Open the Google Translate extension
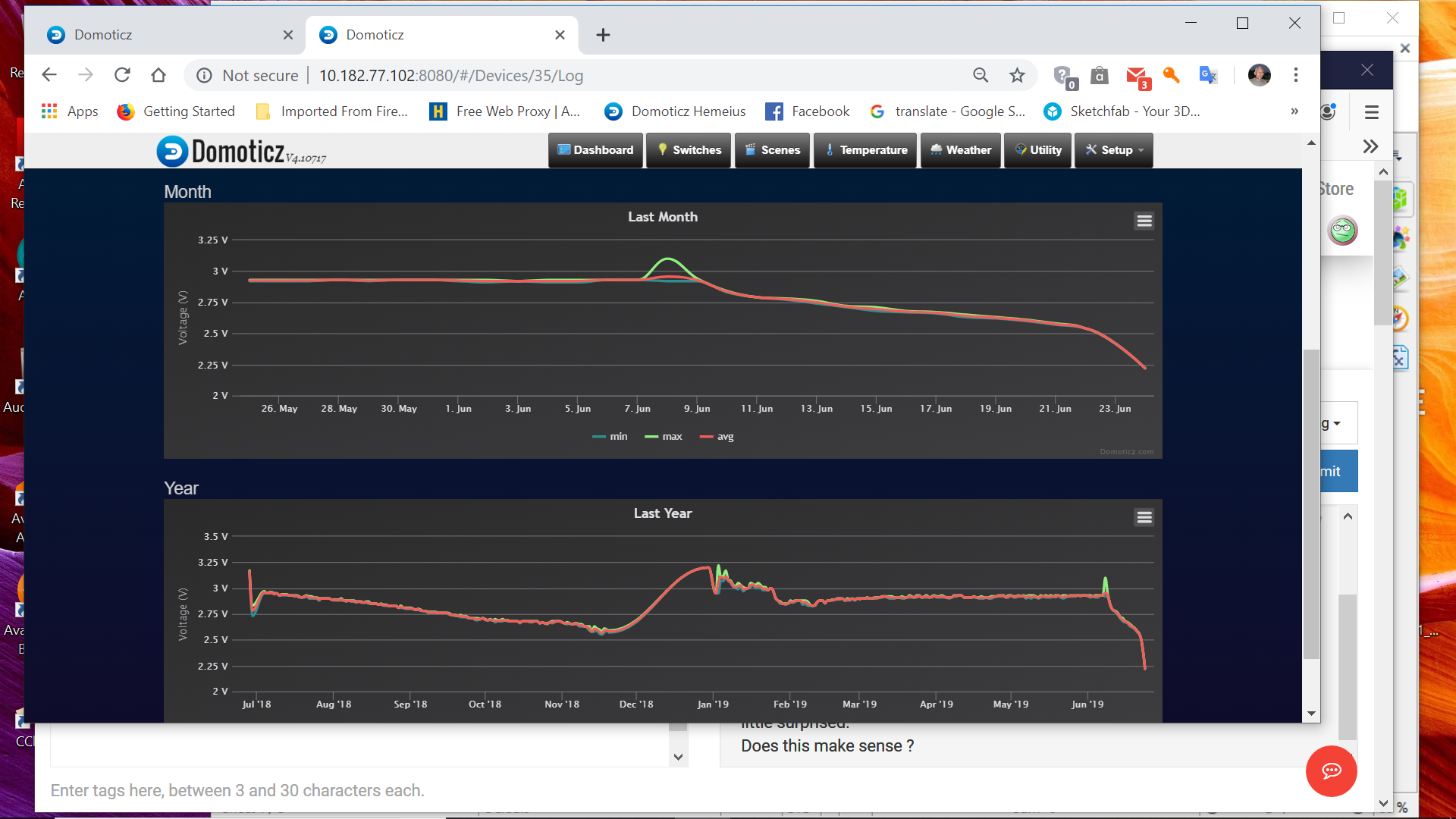 1207,75
